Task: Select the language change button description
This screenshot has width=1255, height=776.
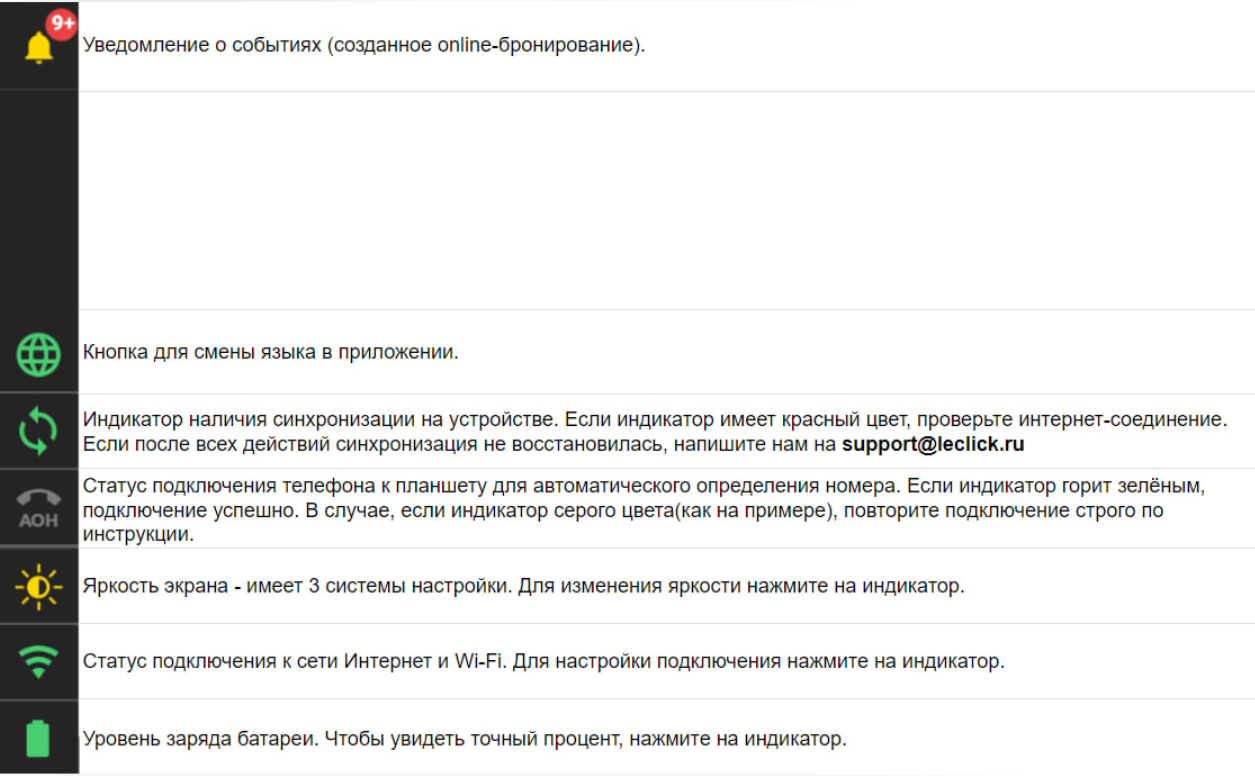Action: 270,352
